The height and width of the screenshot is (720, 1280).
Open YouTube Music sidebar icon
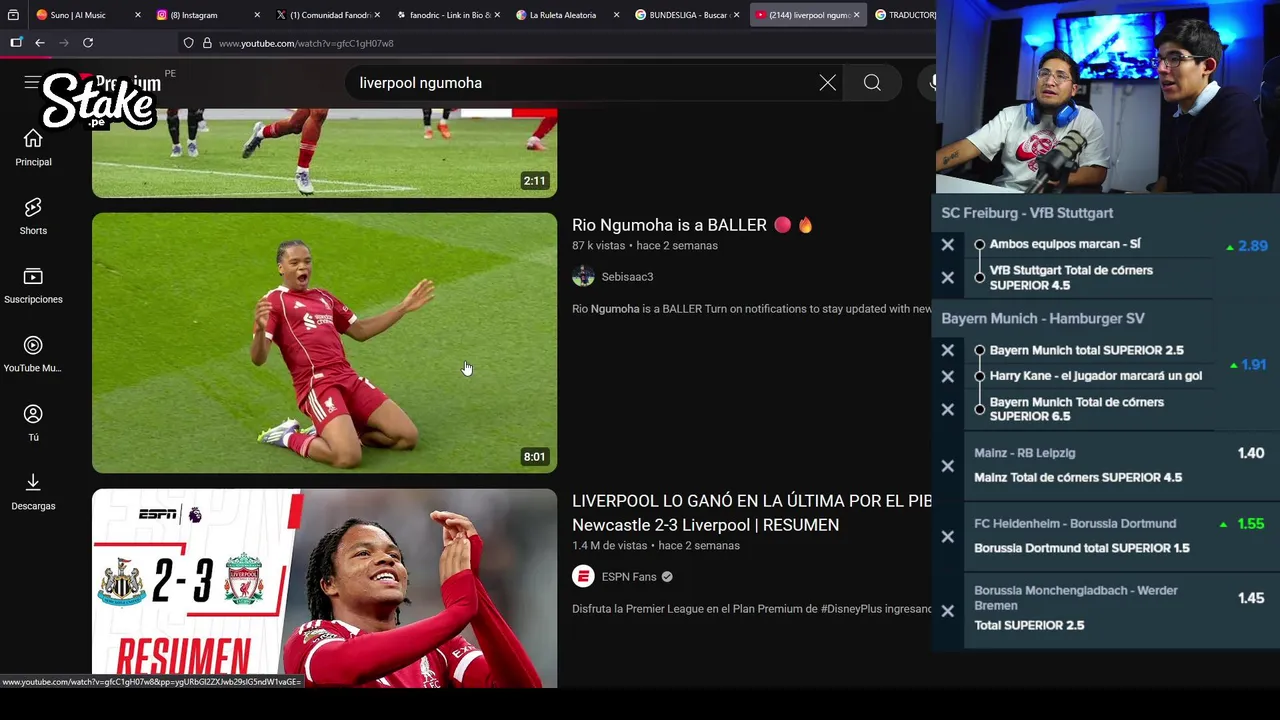33,354
